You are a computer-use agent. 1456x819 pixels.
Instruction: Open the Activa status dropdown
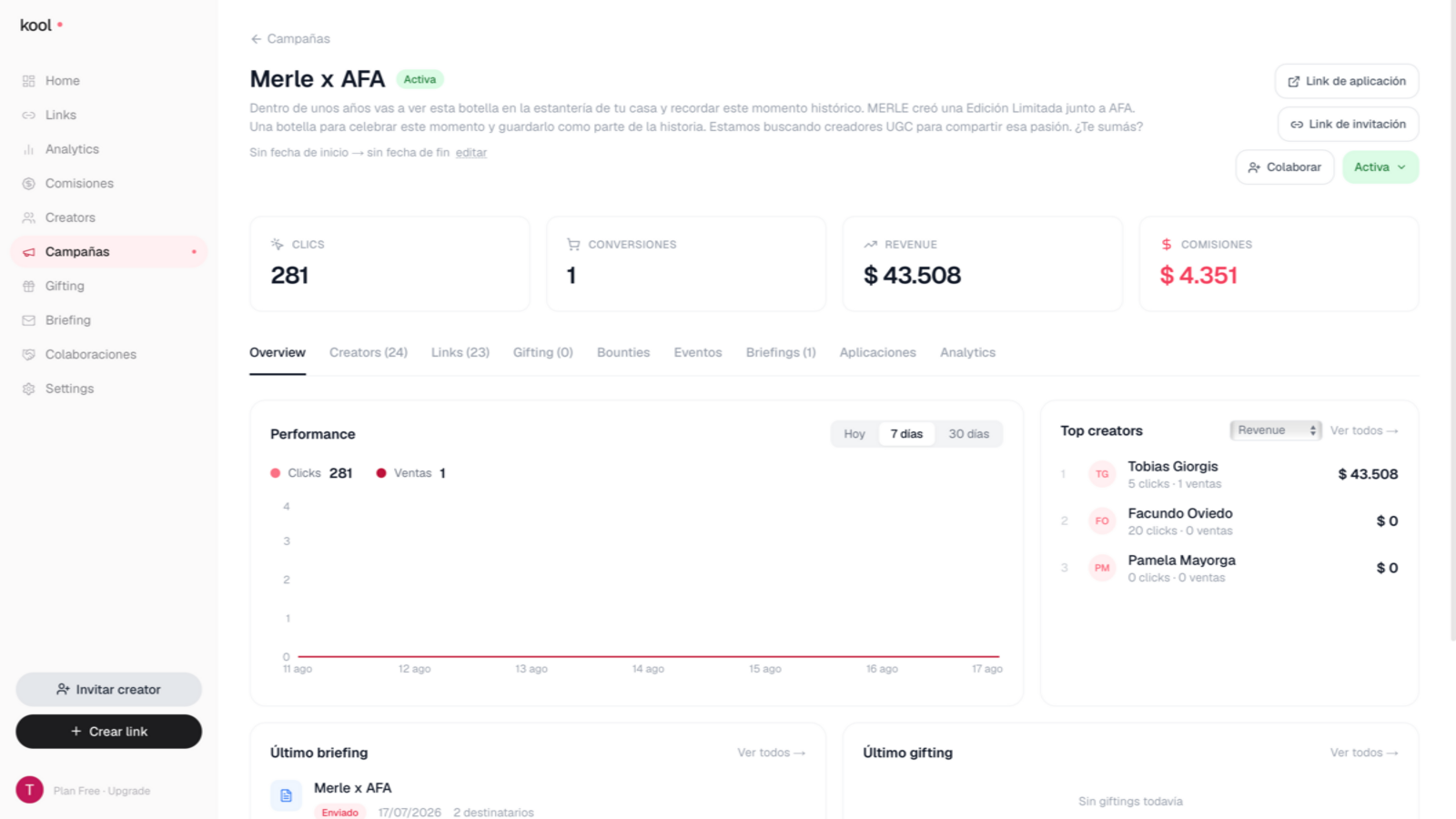pos(1380,167)
